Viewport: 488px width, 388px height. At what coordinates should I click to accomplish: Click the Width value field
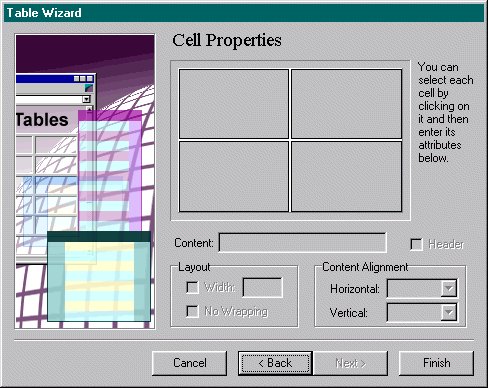263,287
